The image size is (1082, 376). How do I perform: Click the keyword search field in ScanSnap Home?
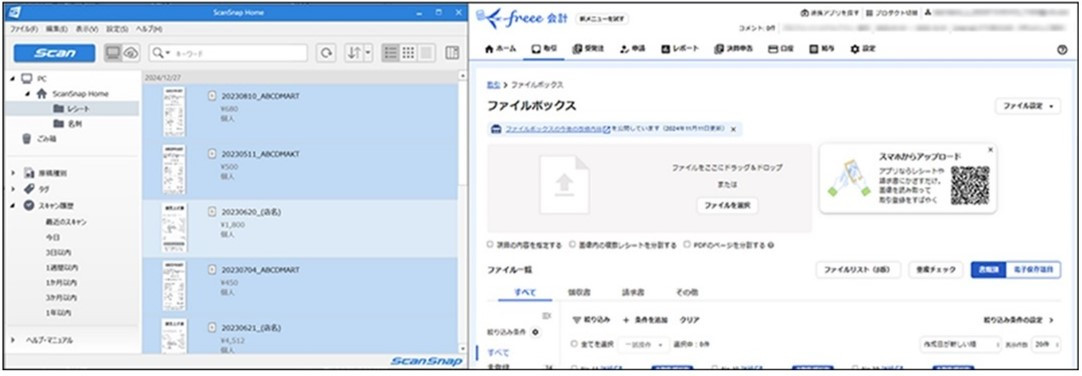pos(238,53)
